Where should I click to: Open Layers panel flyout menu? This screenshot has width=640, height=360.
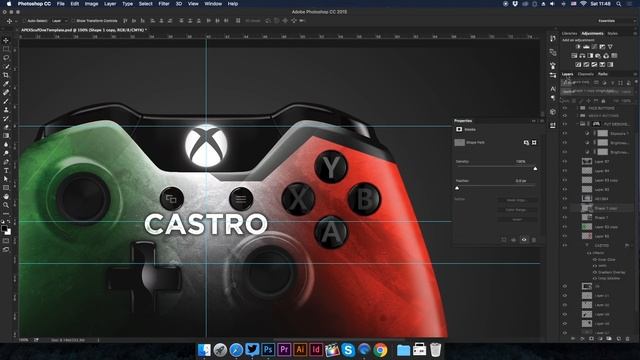[x=635, y=74]
